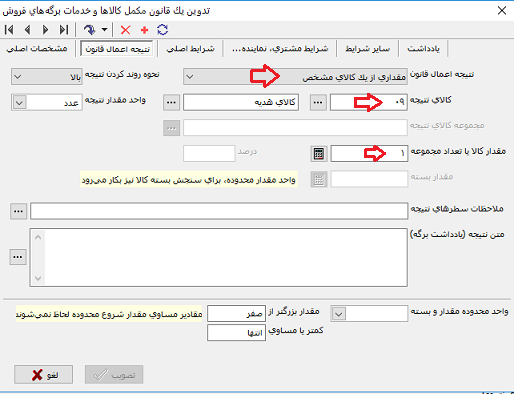The height and width of the screenshot is (394, 514).
Task: Click مقدار بزرگتر از field
Action: pyautogui.click(x=236, y=313)
